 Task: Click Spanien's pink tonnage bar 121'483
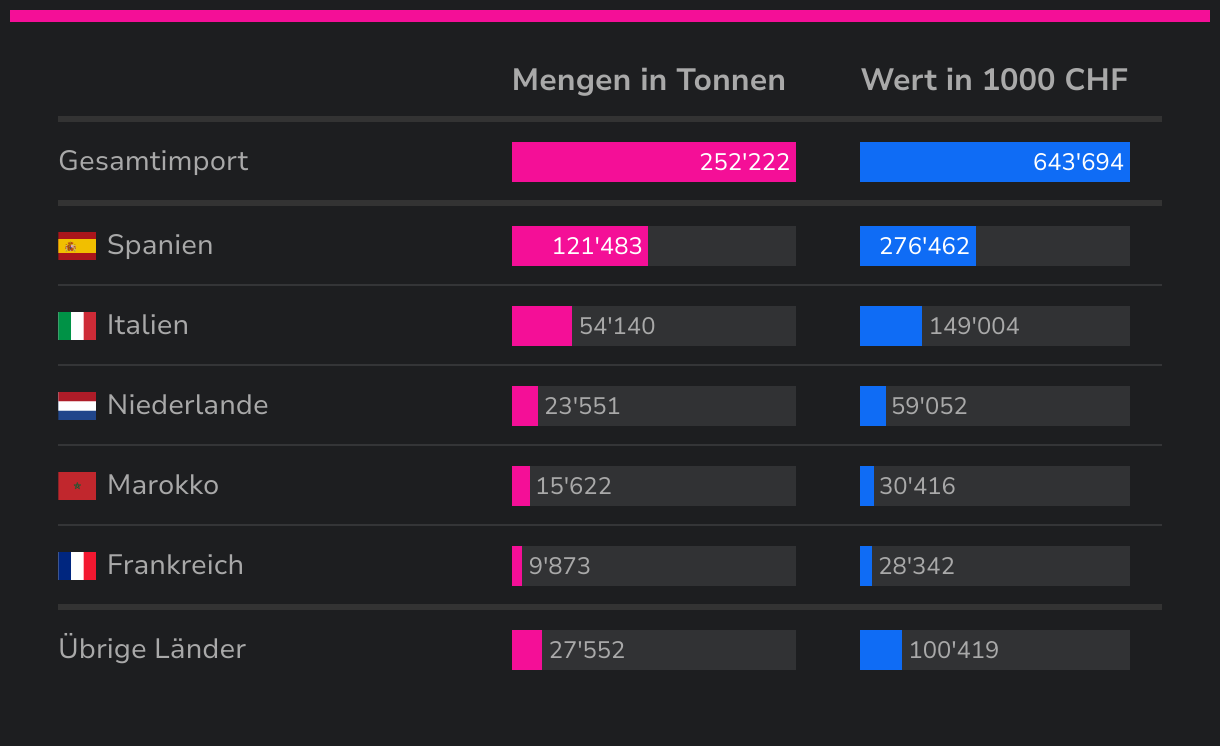pos(580,246)
